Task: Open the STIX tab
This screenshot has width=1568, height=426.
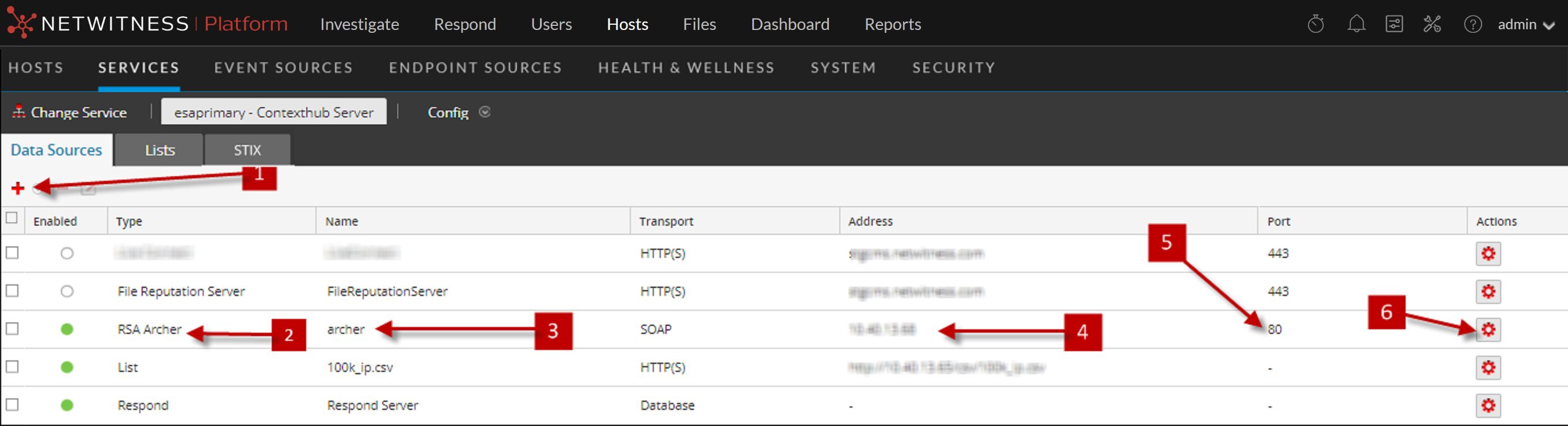Action: [x=247, y=150]
